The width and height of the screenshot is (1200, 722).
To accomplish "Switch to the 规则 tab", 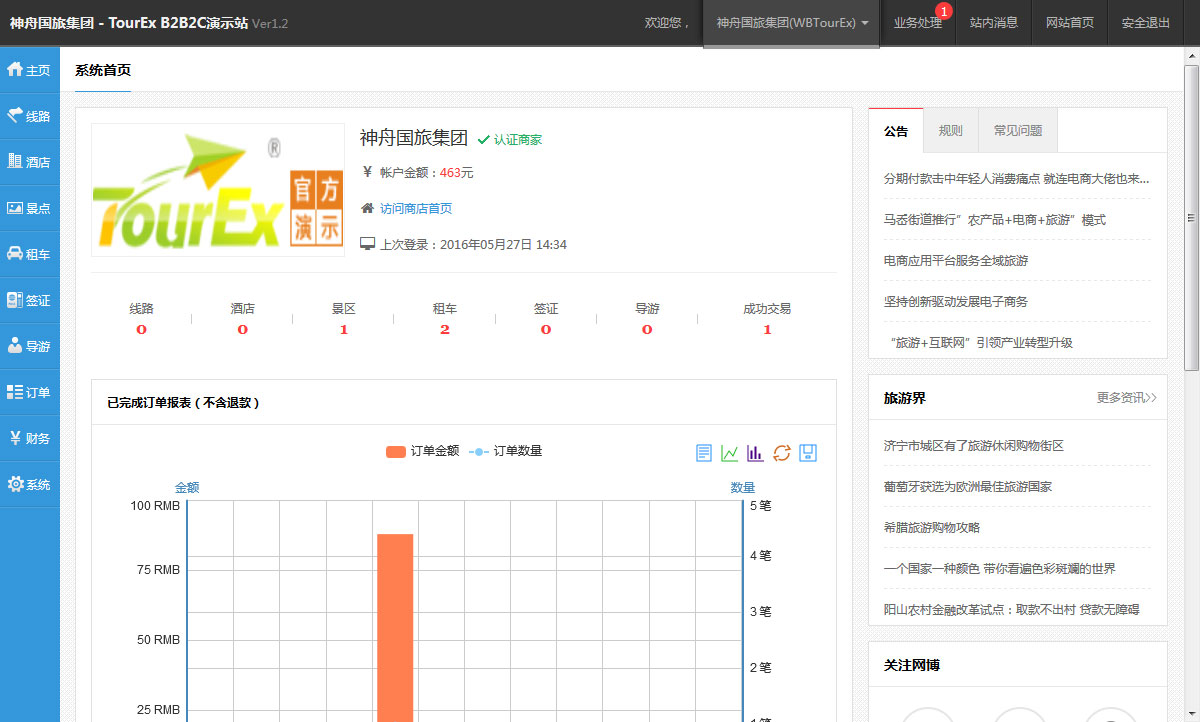I will (x=951, y=131).
